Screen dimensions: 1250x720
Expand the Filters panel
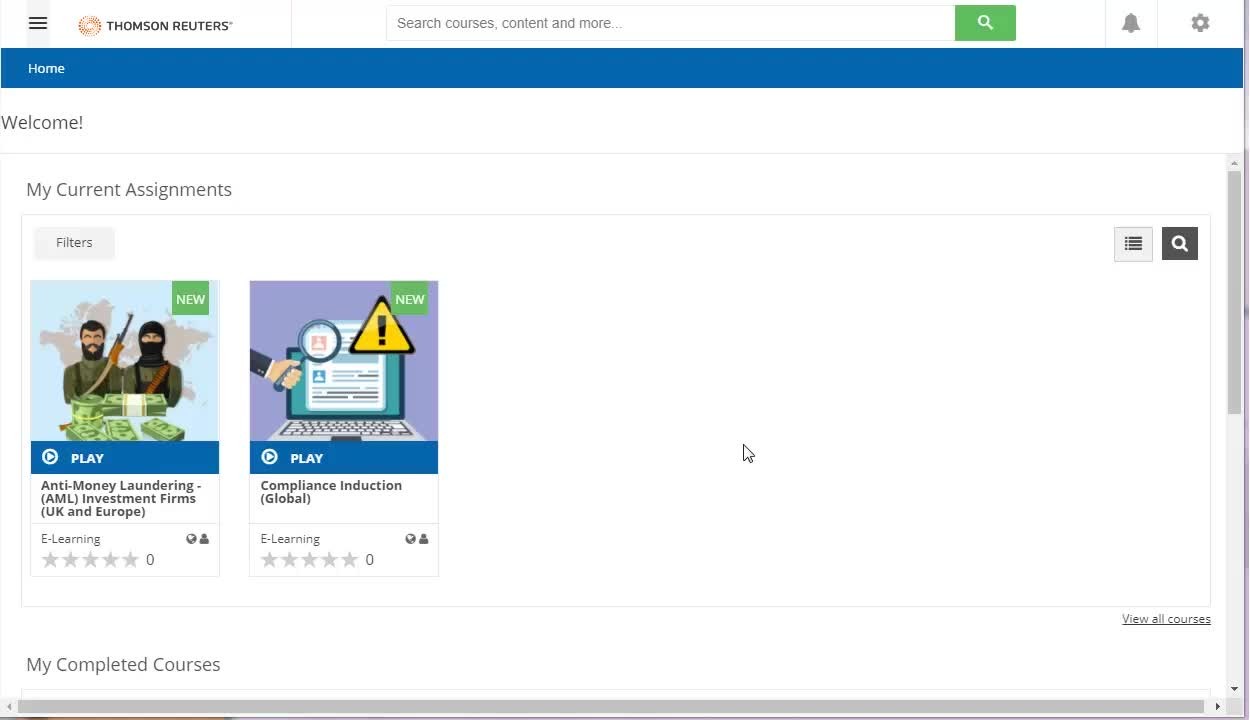[74, 243]
